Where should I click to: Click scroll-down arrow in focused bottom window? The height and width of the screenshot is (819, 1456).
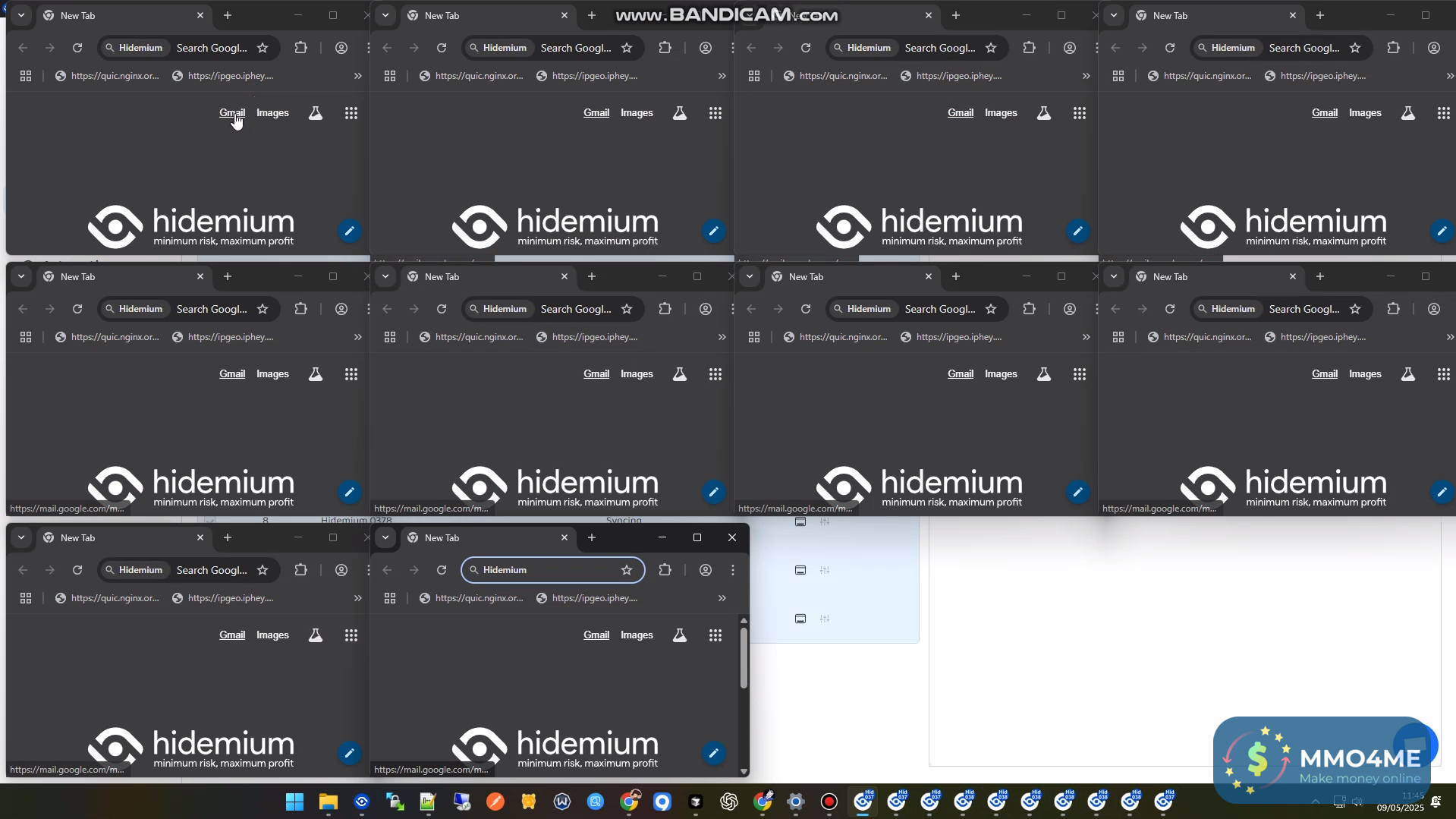[x=744, y=771]
